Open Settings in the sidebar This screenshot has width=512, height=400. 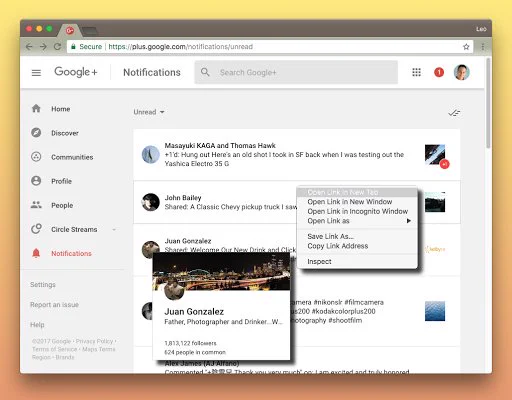pyautogui.click(x=43, y=285)
